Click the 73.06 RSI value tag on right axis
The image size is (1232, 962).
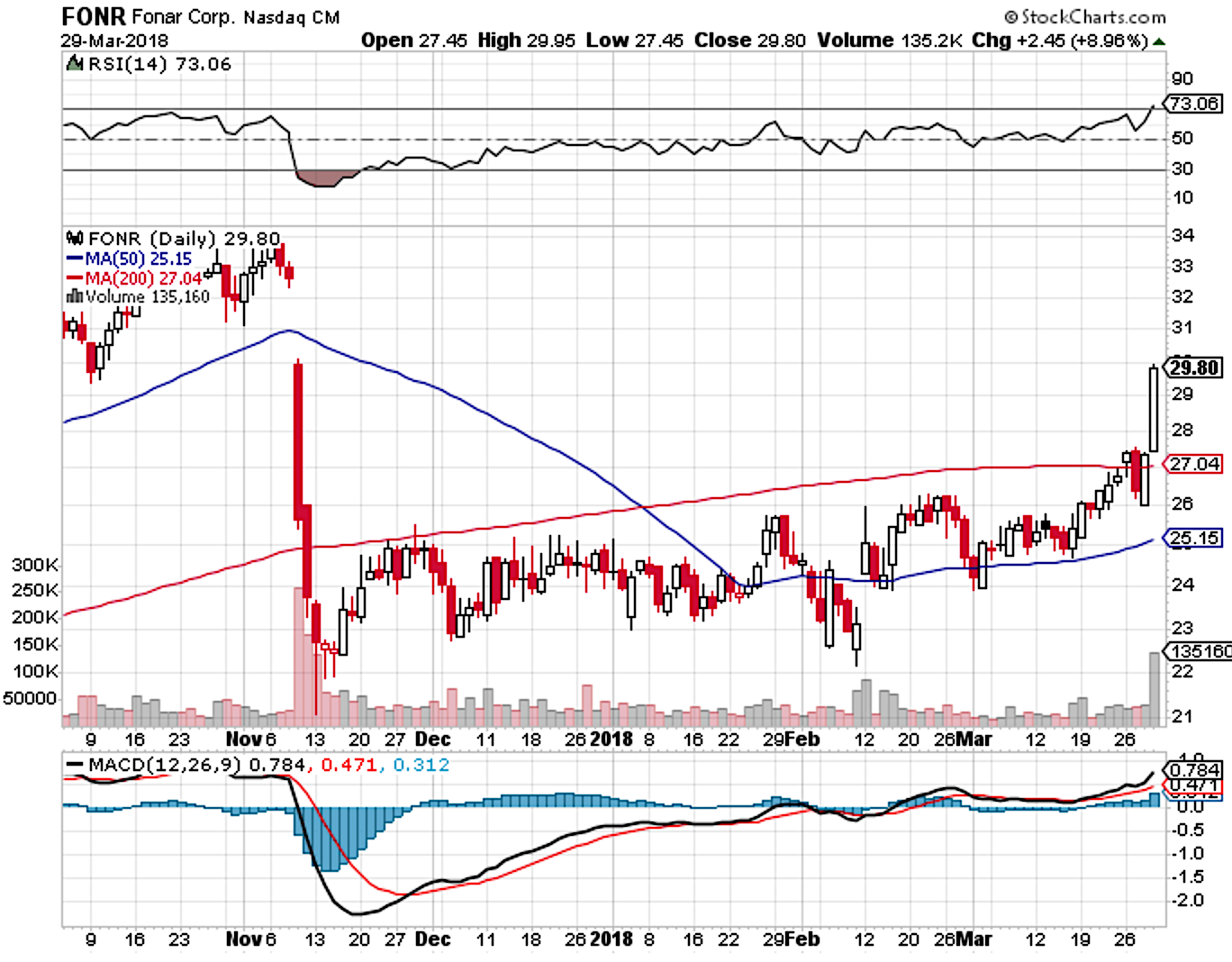1194,104
